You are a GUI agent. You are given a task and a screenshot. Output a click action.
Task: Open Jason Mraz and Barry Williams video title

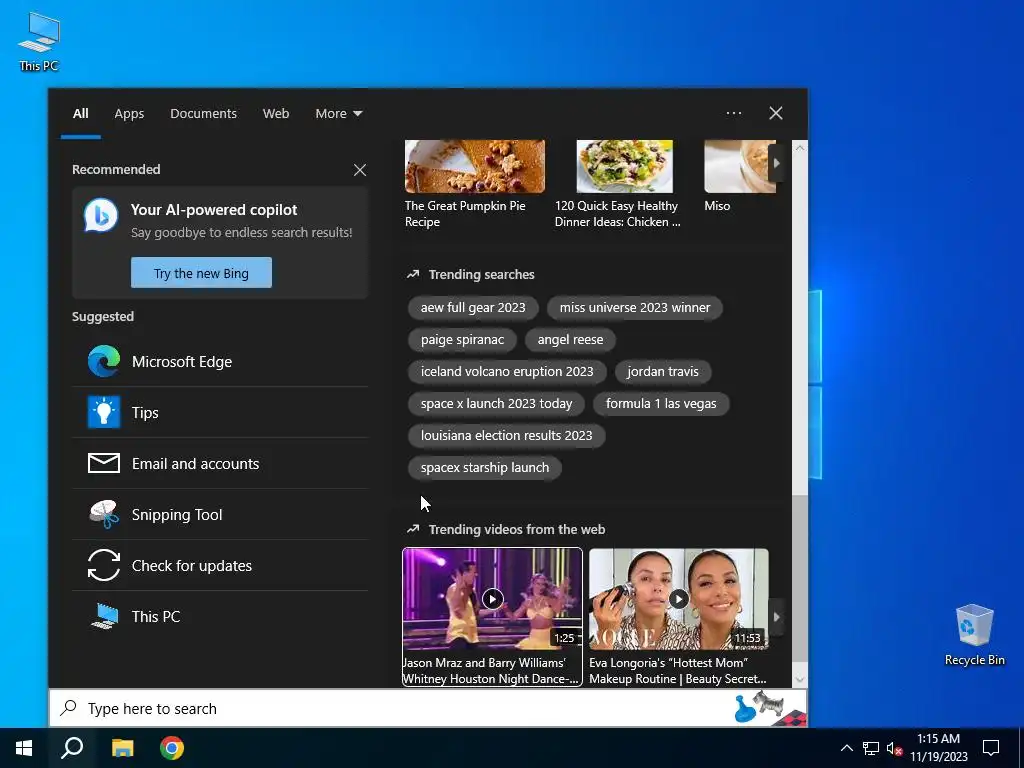pos(490,671)
